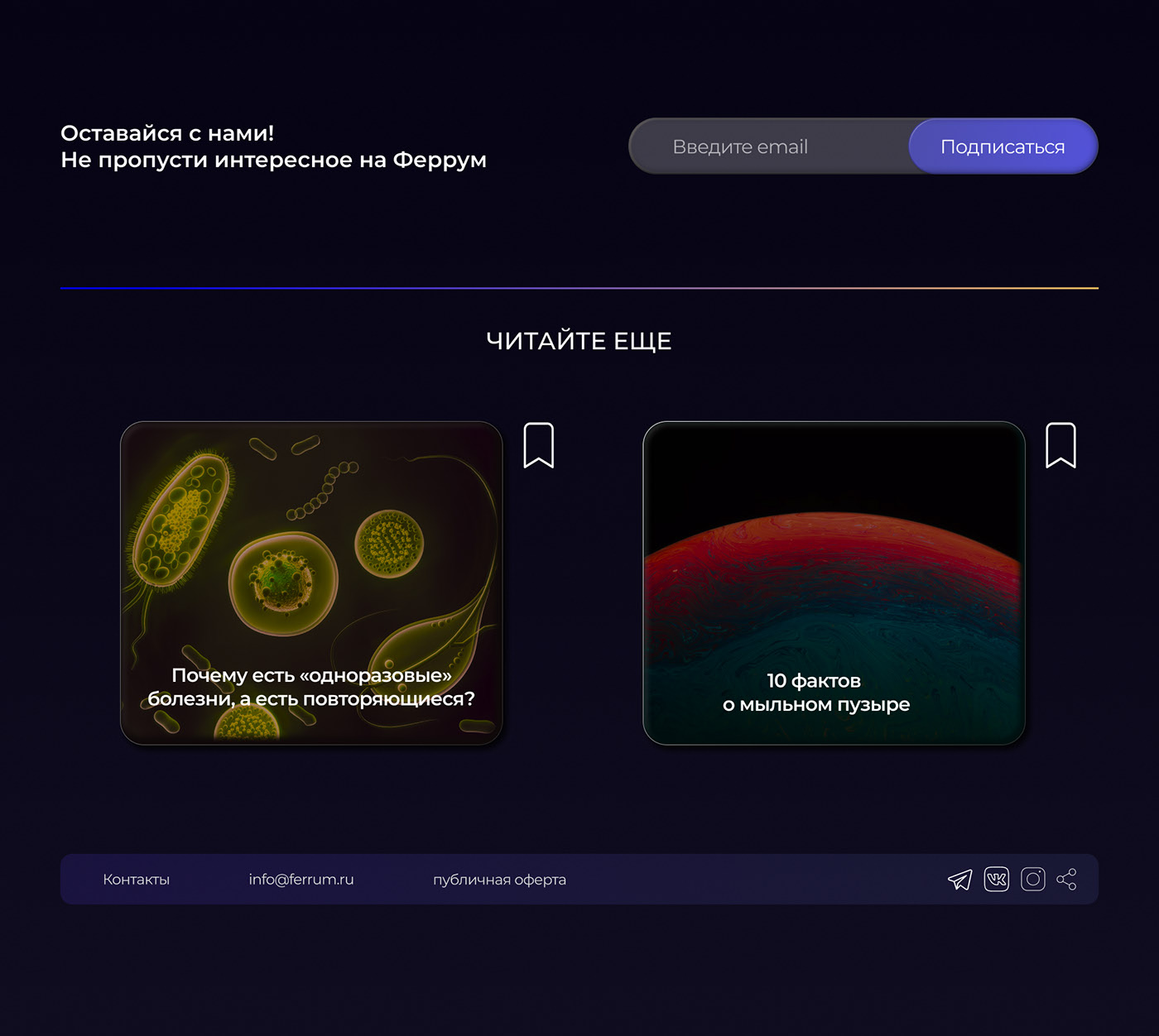The image size is (1159, 1036).
Task: Click the «Оставайся с нами!» heading line
Action: (167, 133)
